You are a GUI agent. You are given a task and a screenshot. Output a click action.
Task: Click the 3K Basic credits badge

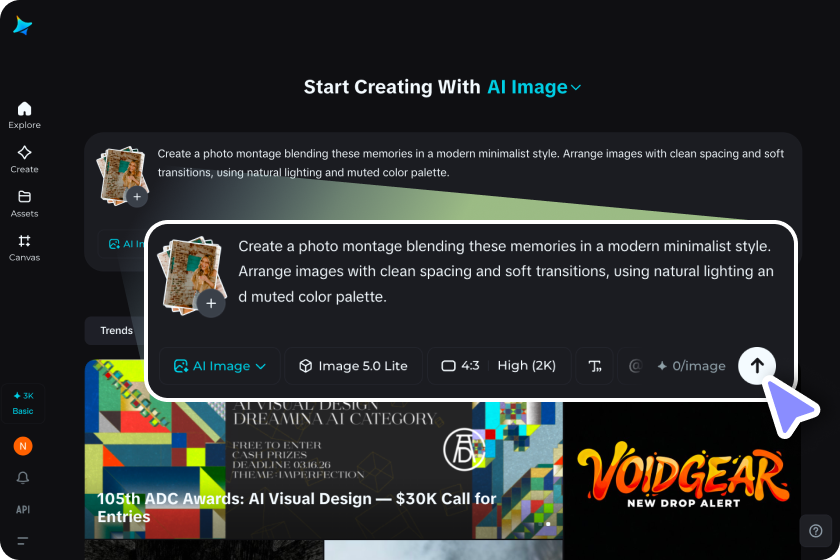[x=23, y=404]
